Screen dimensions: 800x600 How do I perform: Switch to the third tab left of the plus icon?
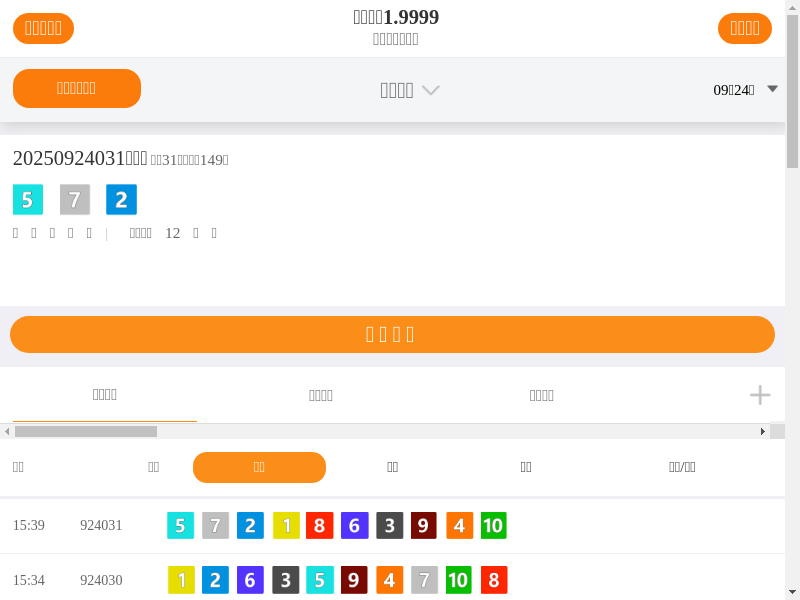pyautogui.click(x=541, y=395)
